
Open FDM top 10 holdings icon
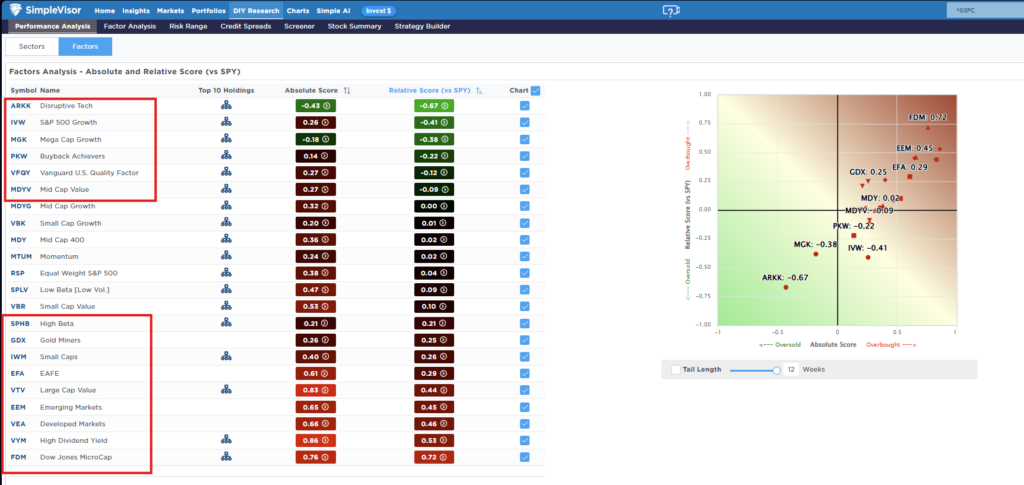[x=226, y=457]
